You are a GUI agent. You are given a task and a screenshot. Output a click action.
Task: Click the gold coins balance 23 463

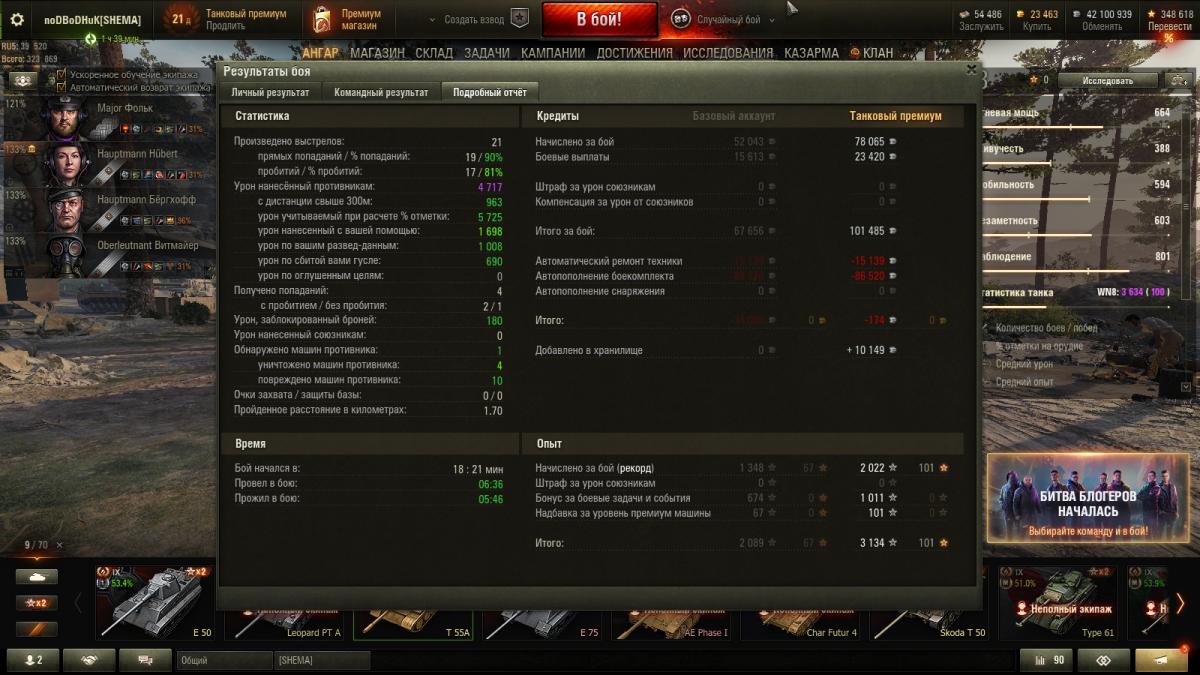point(1036,15)
